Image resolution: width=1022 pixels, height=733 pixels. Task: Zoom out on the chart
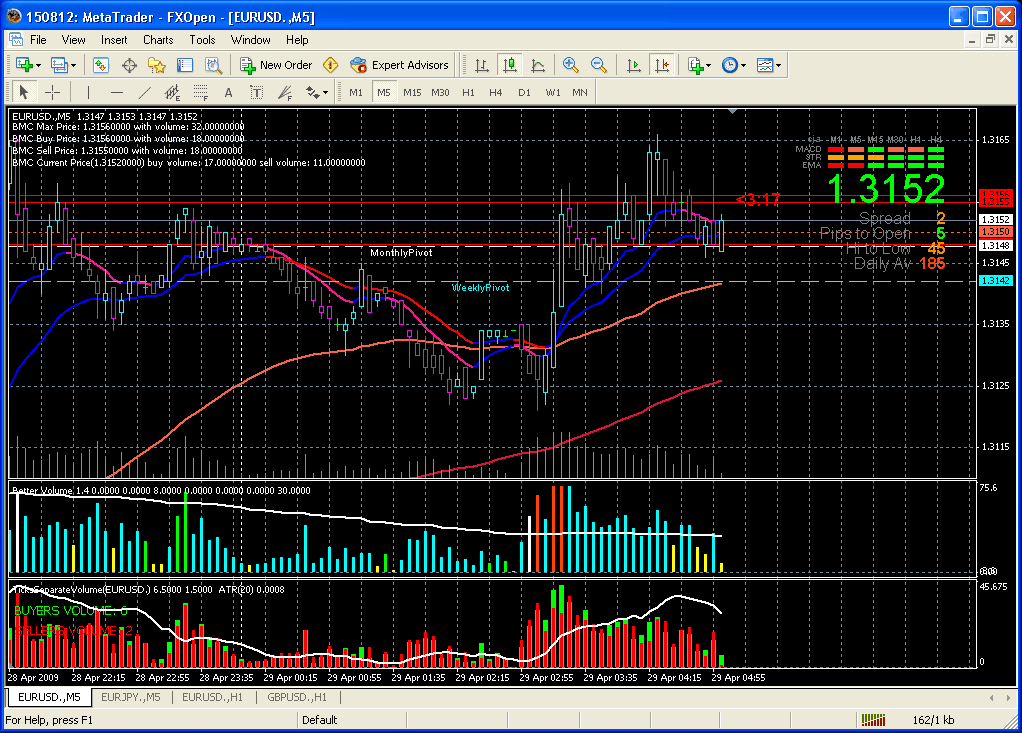[x=599, y=65]
